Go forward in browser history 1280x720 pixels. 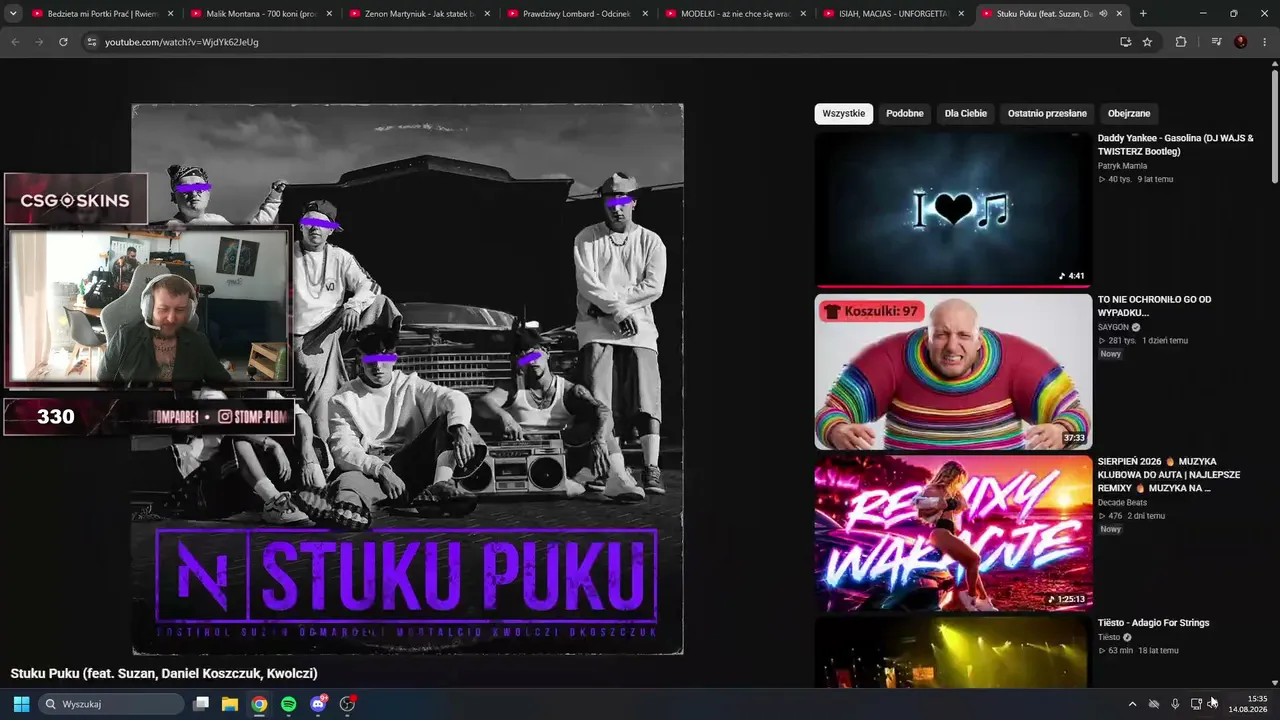pos(39,42)
